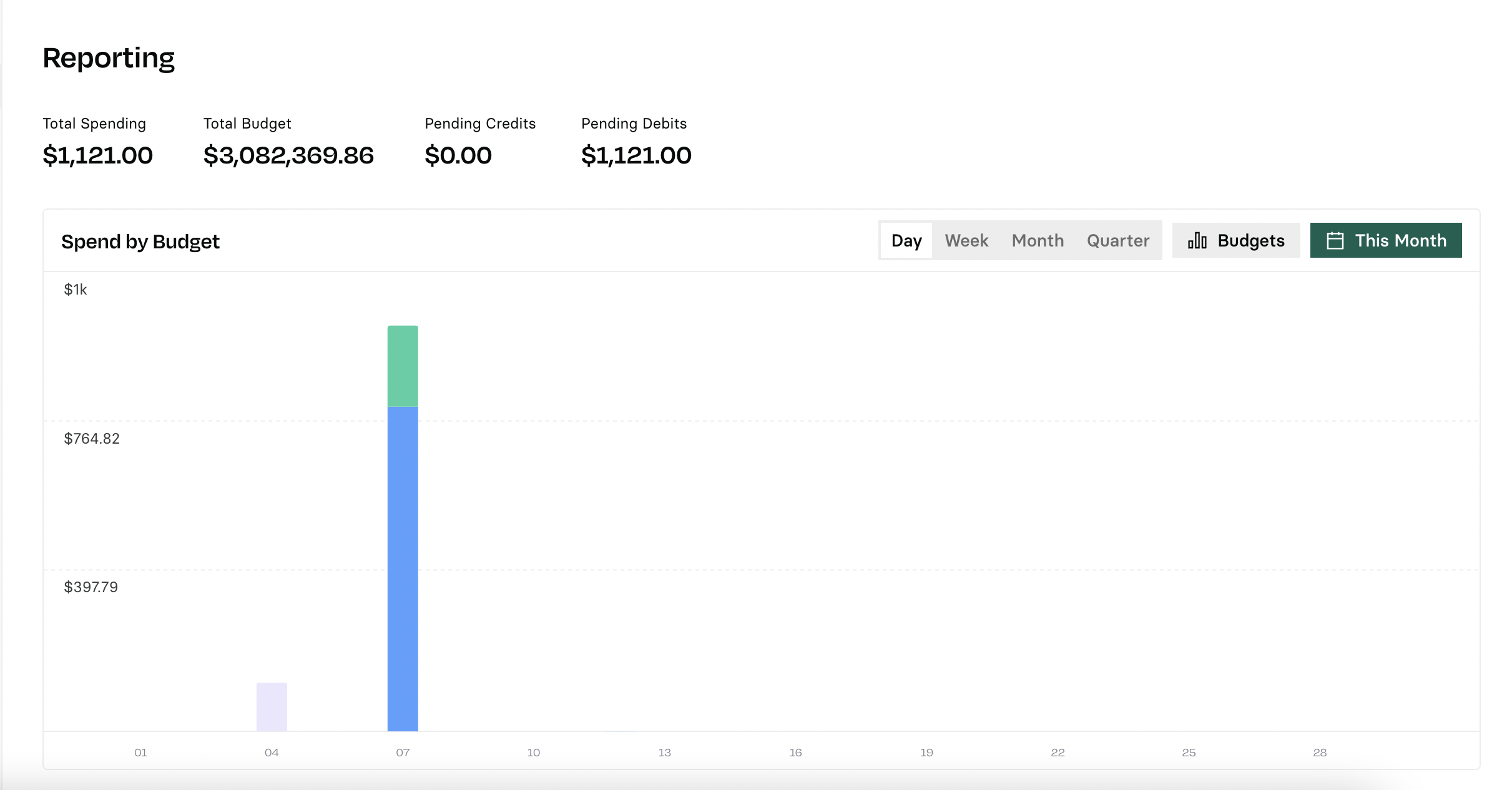Click the 07 date label on axis

(x=403, y=753)
